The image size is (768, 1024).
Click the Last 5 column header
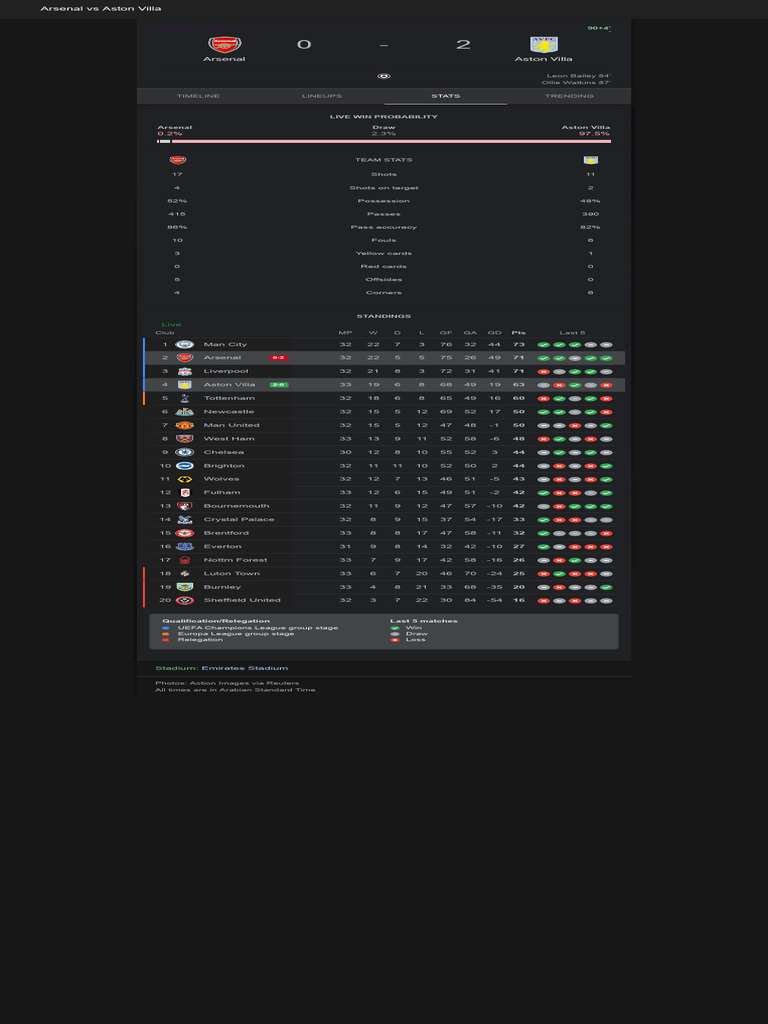pyautogui.click(x=572, y=333)
